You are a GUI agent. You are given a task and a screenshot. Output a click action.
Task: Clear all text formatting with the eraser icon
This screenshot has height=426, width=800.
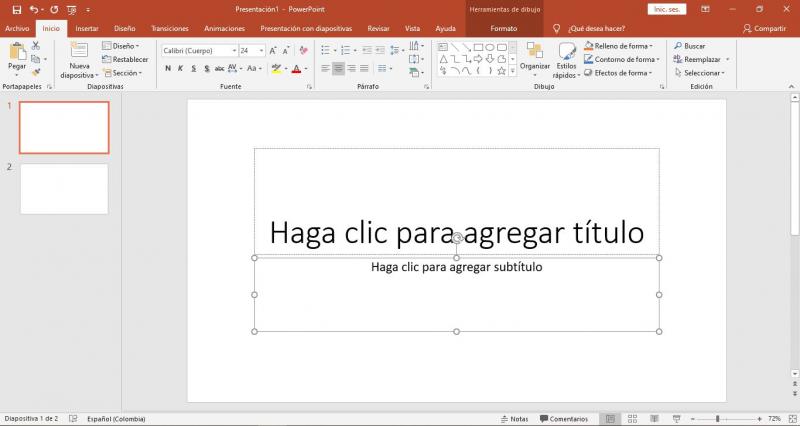coord(304,51)
